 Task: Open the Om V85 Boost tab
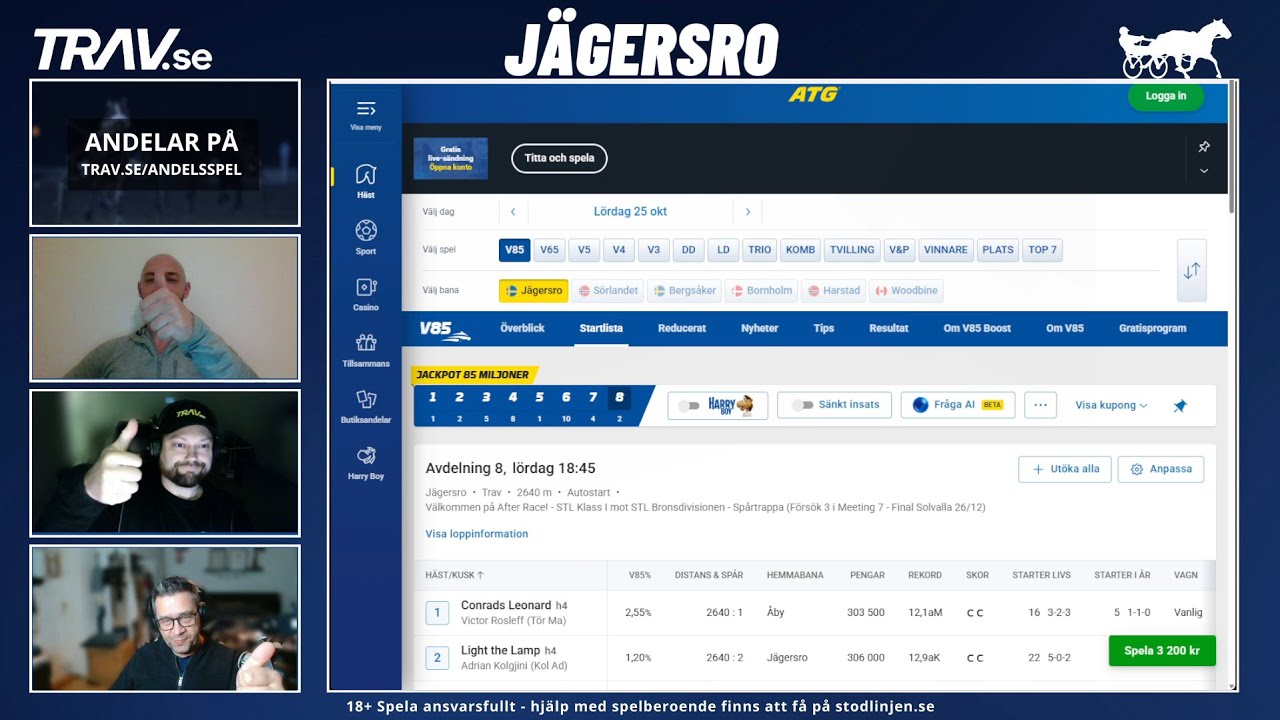click(977, 328)
